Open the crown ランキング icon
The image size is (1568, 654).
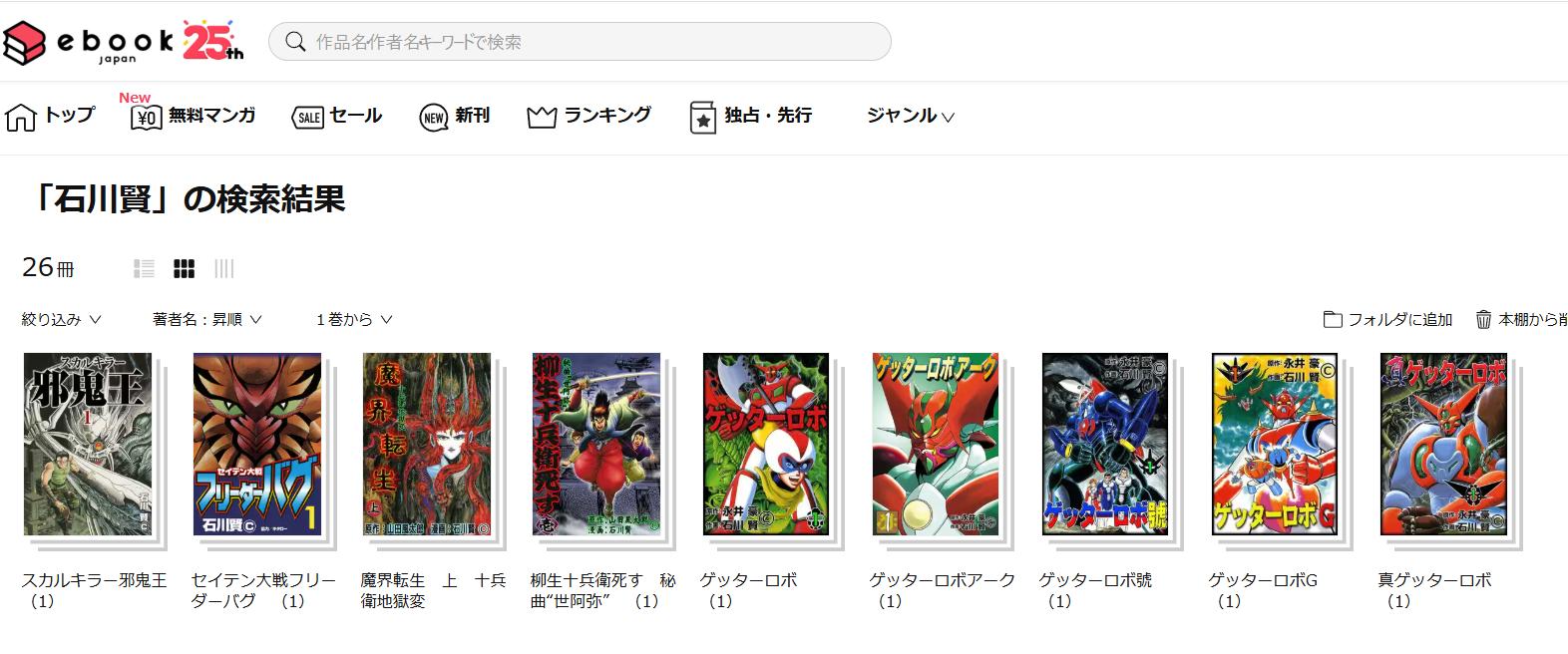click(x=542, y=118)
